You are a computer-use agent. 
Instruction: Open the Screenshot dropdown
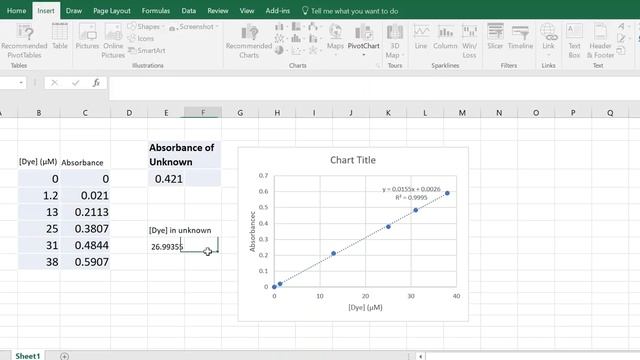[x=194, y=27]
